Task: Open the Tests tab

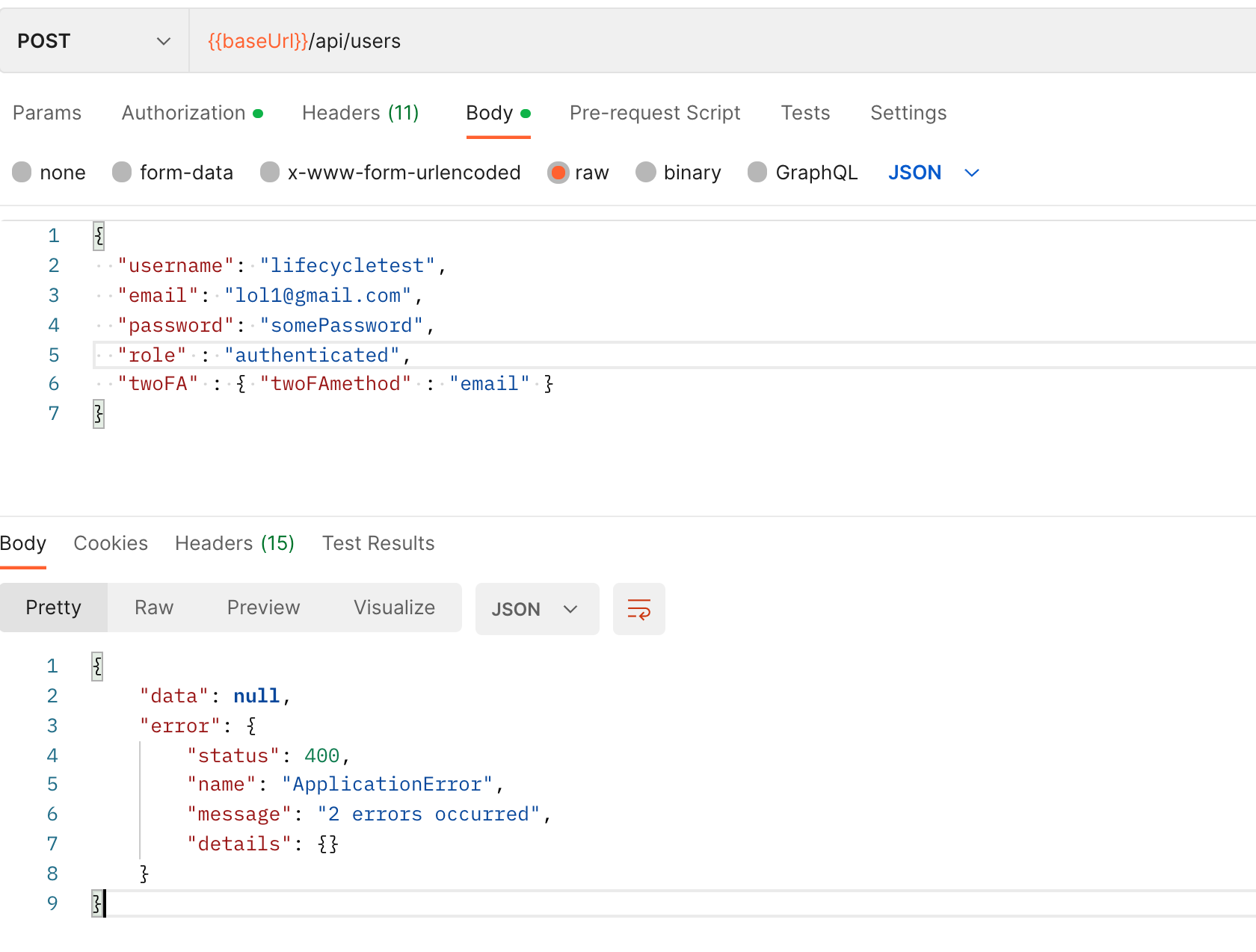Action: click(x=805, y=113)
